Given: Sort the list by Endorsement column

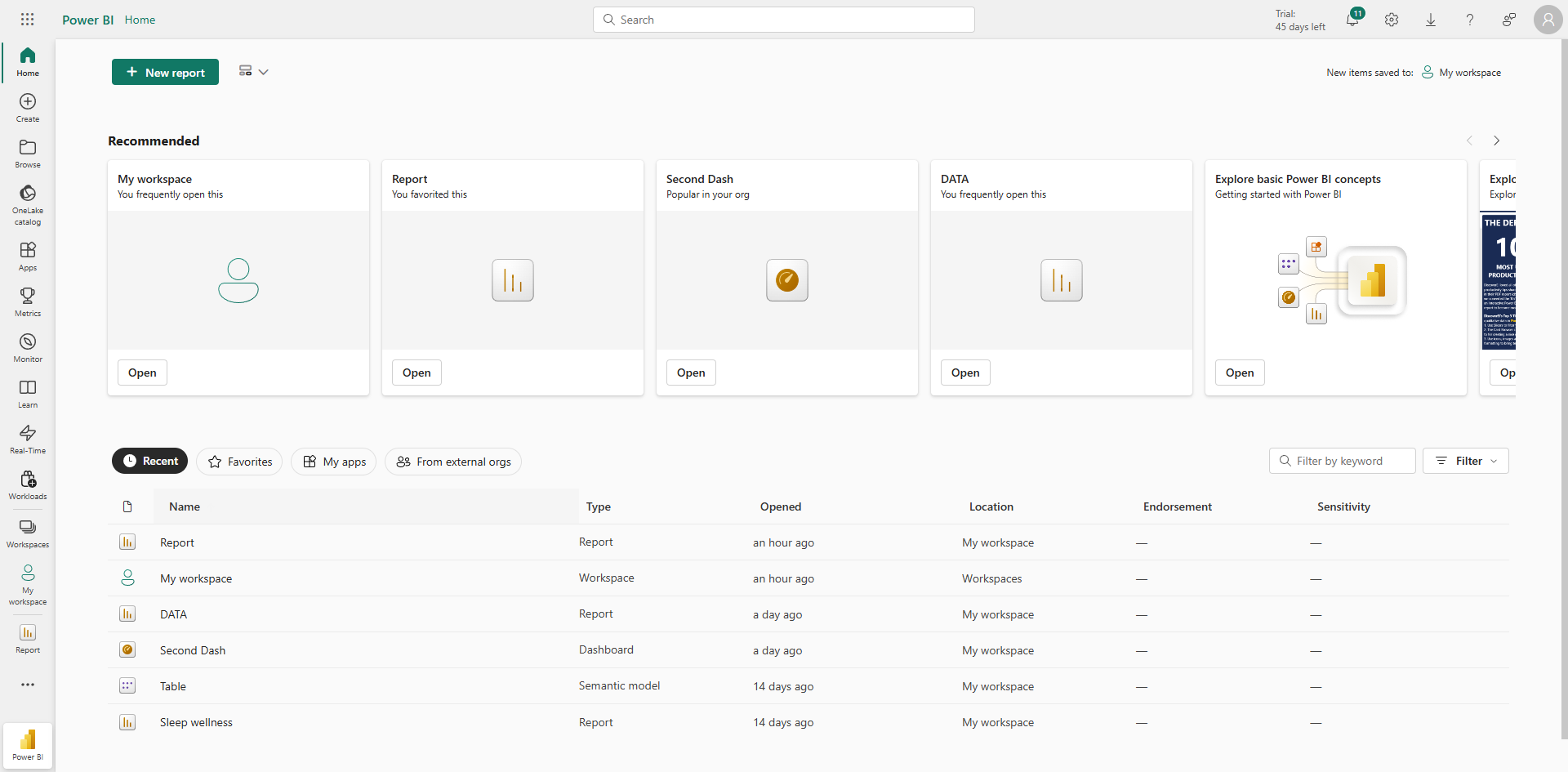Looking at the screenshot, I should pyautogui.click(x=1178, y=506).
